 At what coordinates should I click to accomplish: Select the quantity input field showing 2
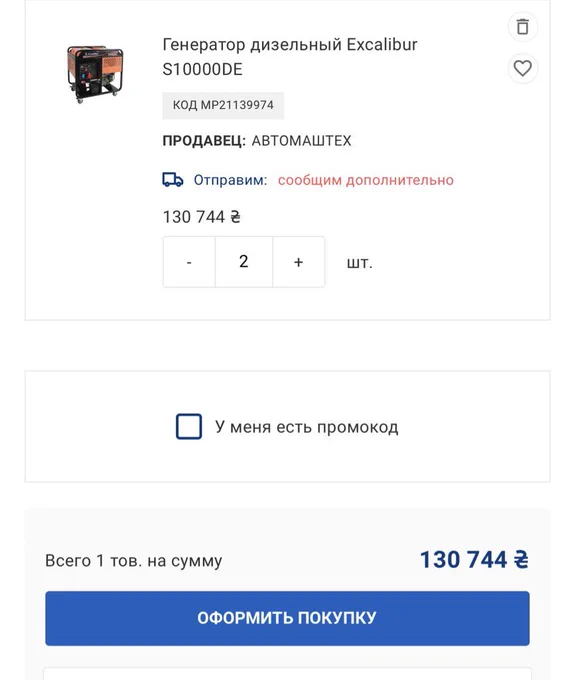pos(244,262)
